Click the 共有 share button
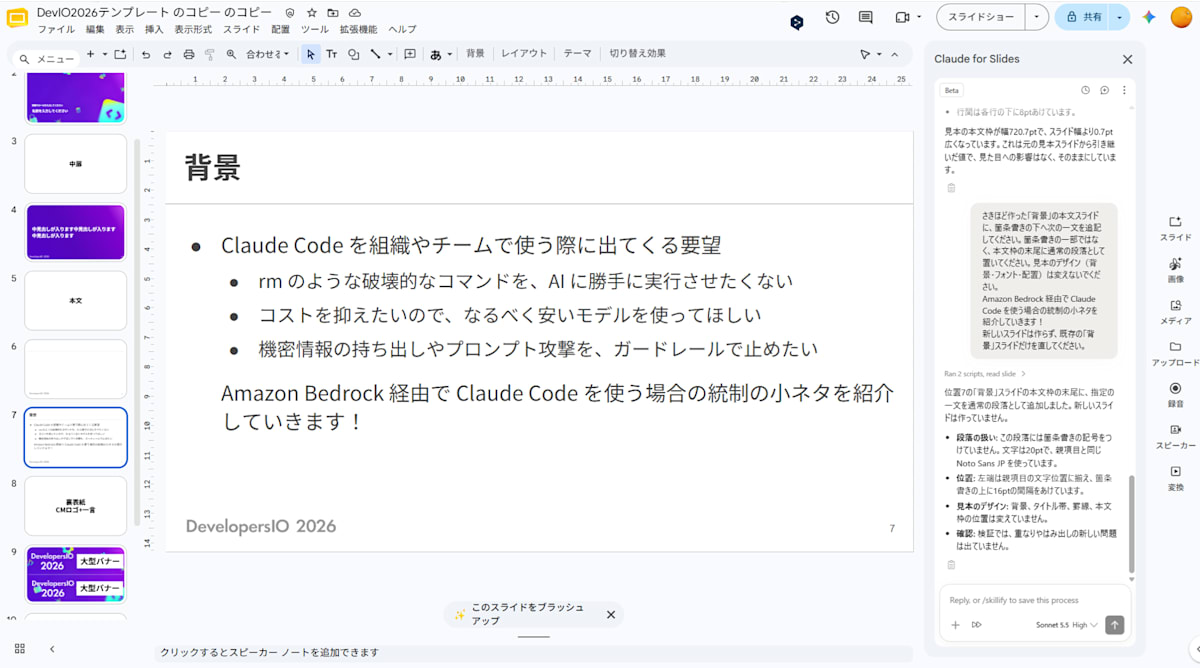This screenshot has width=1200, height=668. (1084, 17)
